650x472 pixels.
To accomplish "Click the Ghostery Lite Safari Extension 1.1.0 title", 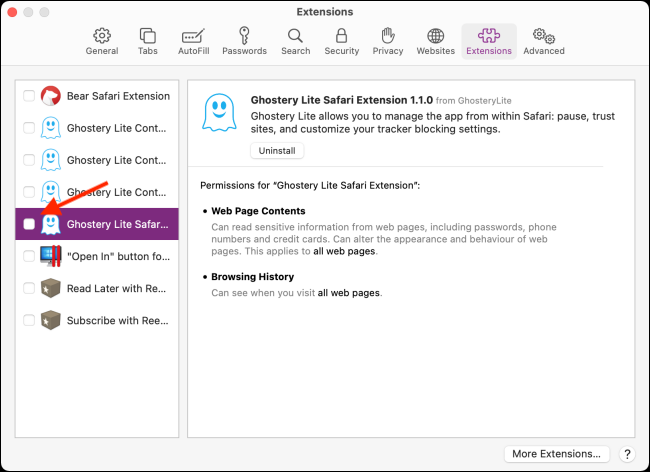I will tap(342, 100).
